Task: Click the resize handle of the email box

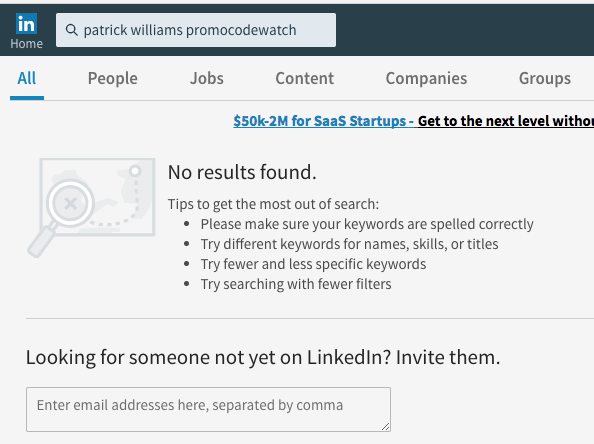Action: 385,427
